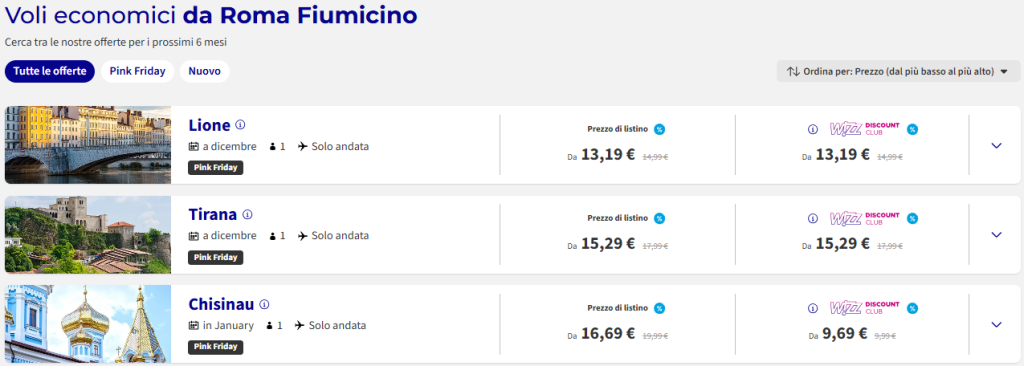The width and height of the screenshot is (1024, 366).
Task: Click info icon before Lione Wizz Discount Club
Action: (x=812, y=129)
